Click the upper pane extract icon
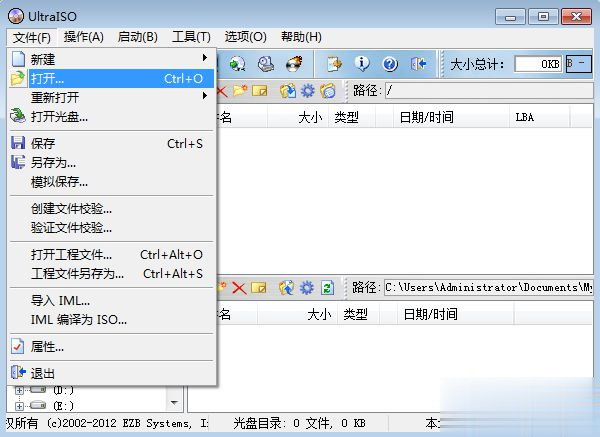This screenshot has width=600, height=437. (x=288, y=91)
